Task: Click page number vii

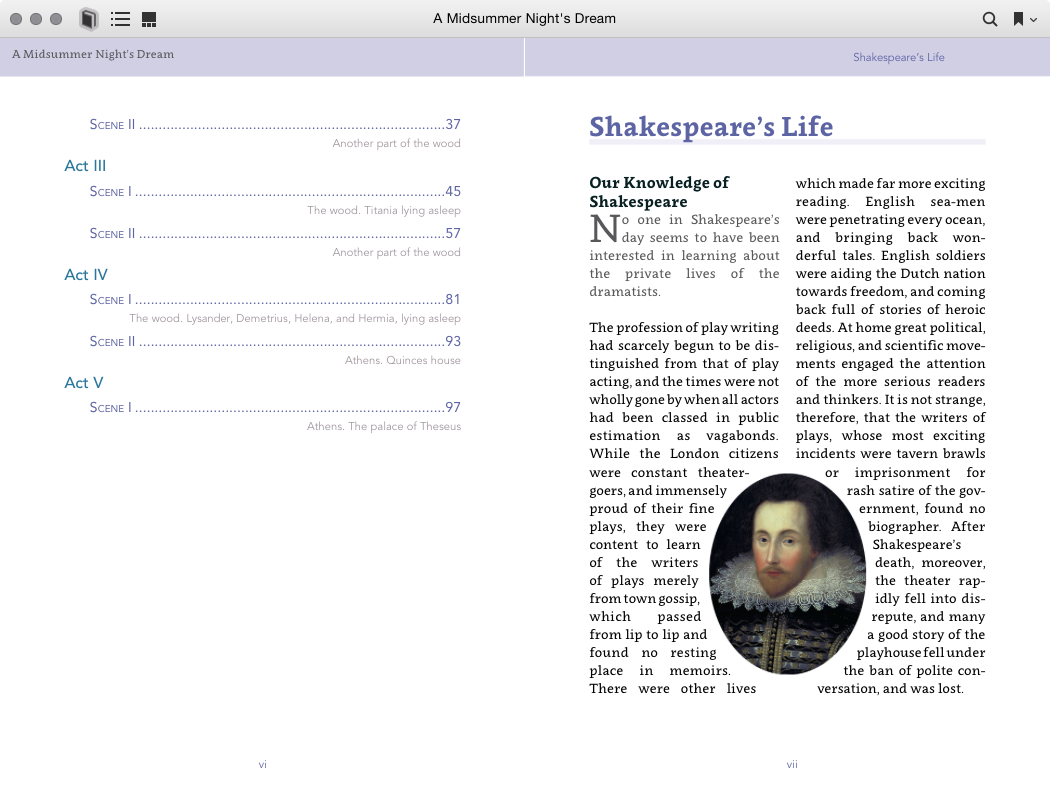Action: click(x=792, y=764)
